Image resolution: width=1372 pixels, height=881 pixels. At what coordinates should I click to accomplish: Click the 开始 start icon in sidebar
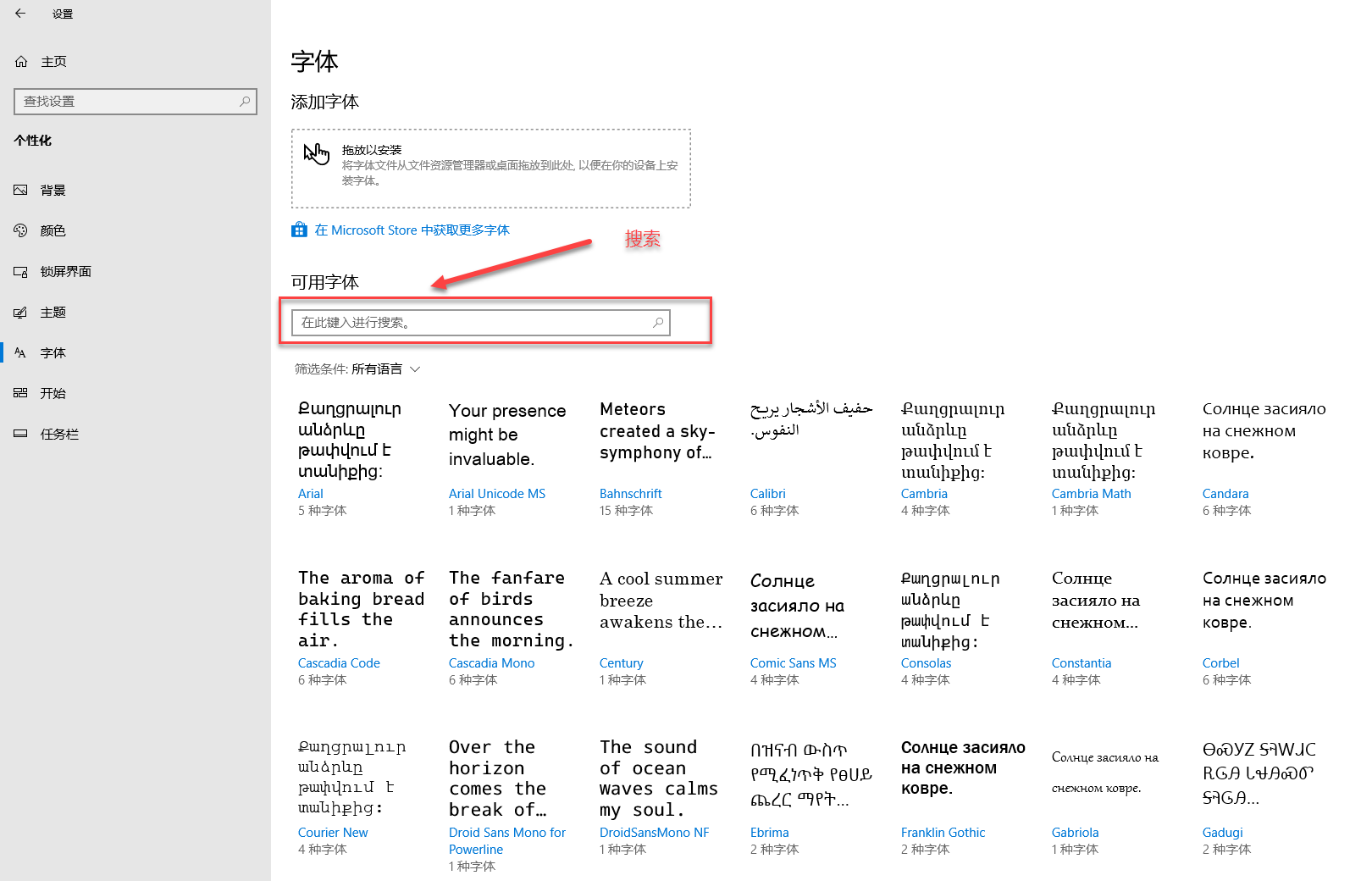click(x=21, y=393)
